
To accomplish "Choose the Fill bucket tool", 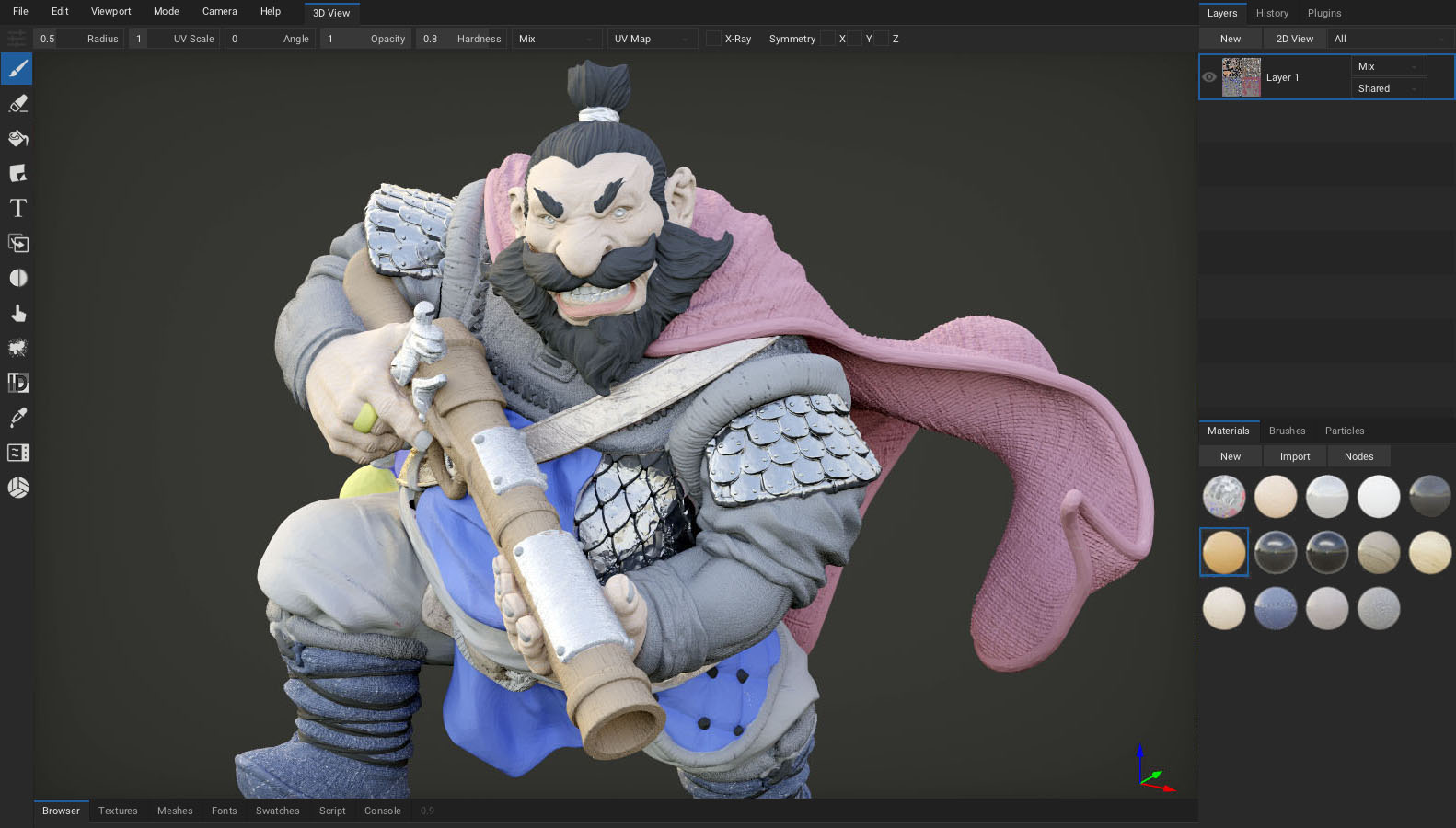I will coord(17,139).
